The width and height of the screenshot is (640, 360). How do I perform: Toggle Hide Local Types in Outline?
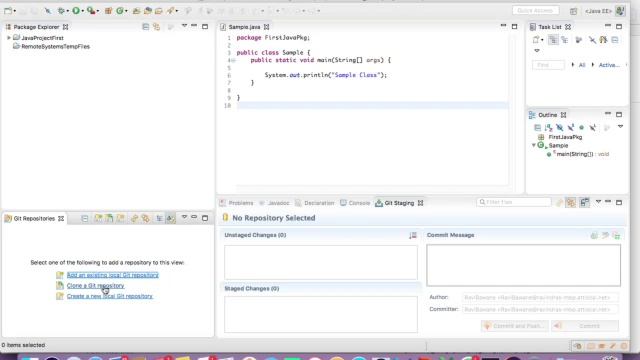593,128
